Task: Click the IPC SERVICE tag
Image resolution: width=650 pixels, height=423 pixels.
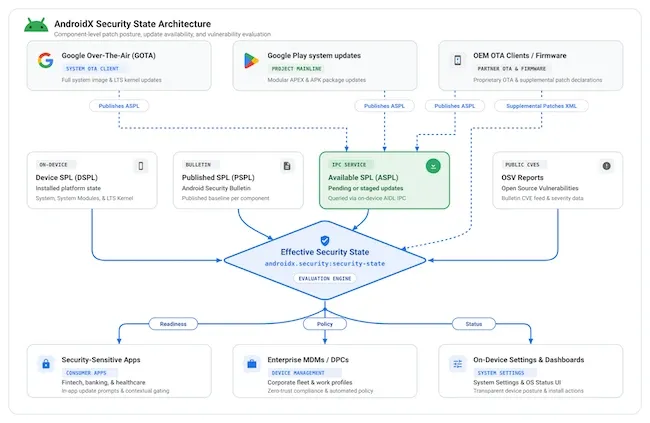Action: (349, 165)
